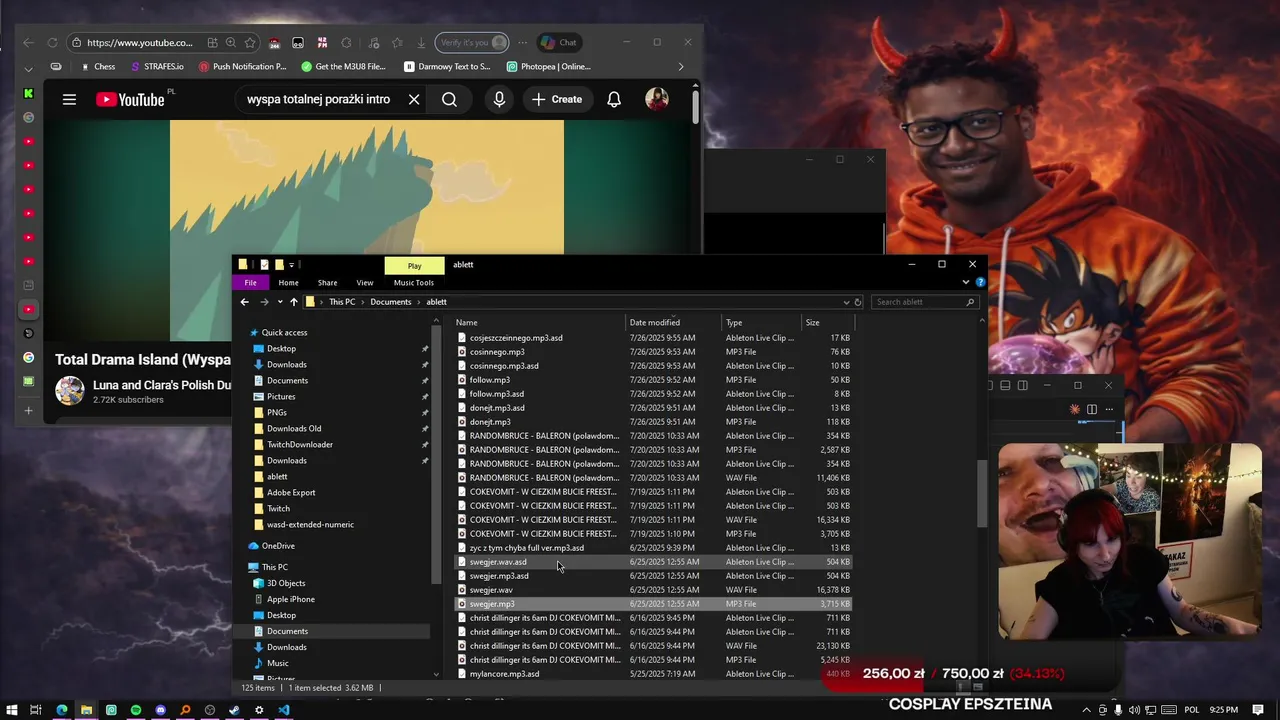Open Luna and Clara's channel avatar
The height and width of the screenshot is (720, 1280).
70,391
